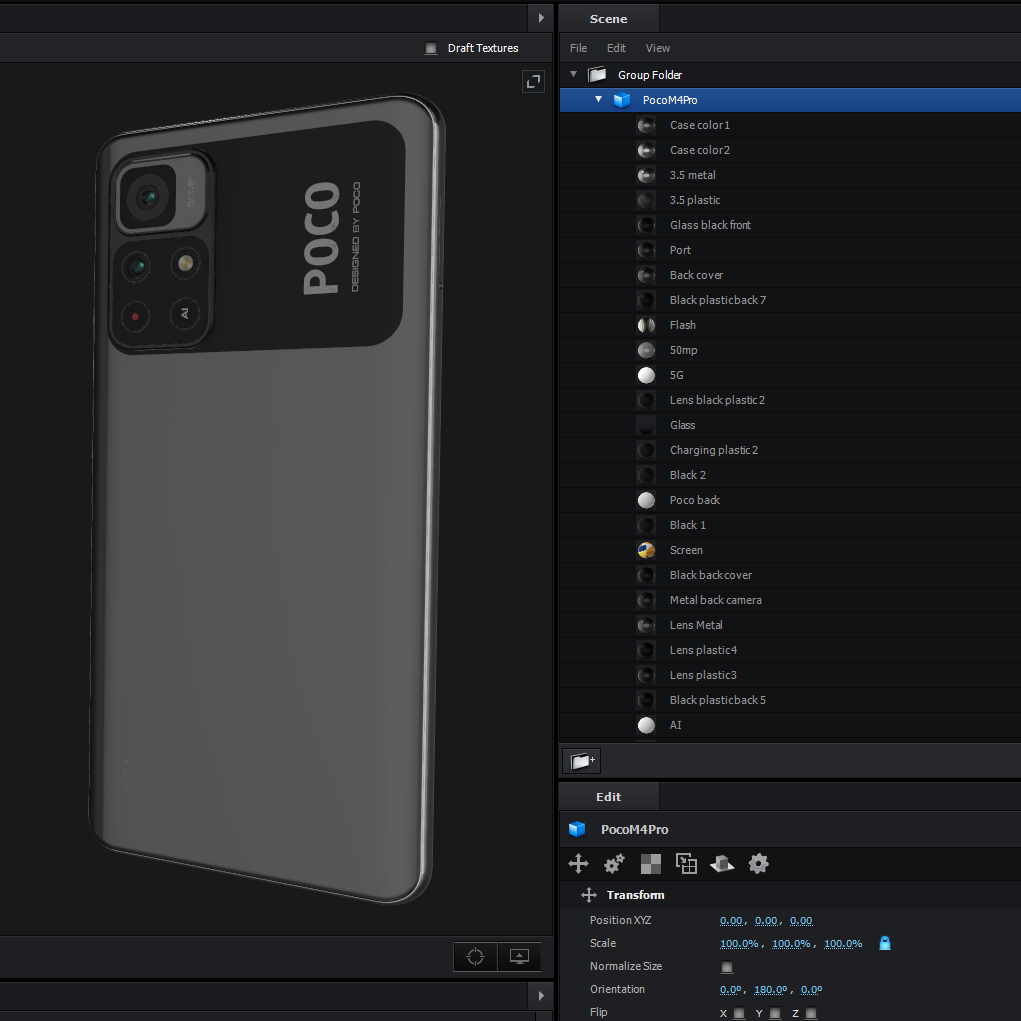Select the Glass black front material row

790,225
